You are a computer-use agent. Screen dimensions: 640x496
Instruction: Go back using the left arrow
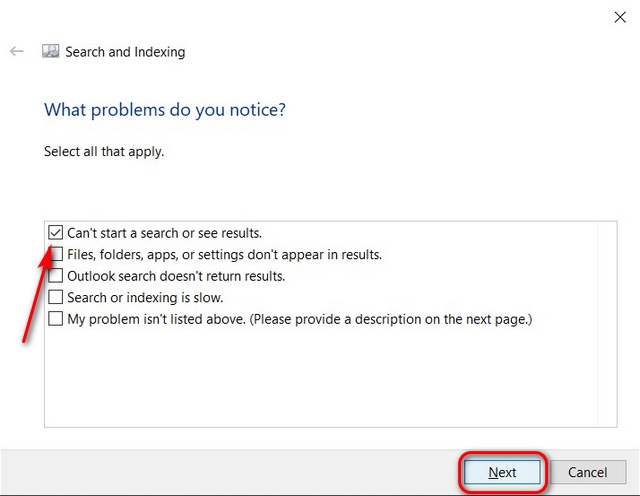[x=17, y=51]
